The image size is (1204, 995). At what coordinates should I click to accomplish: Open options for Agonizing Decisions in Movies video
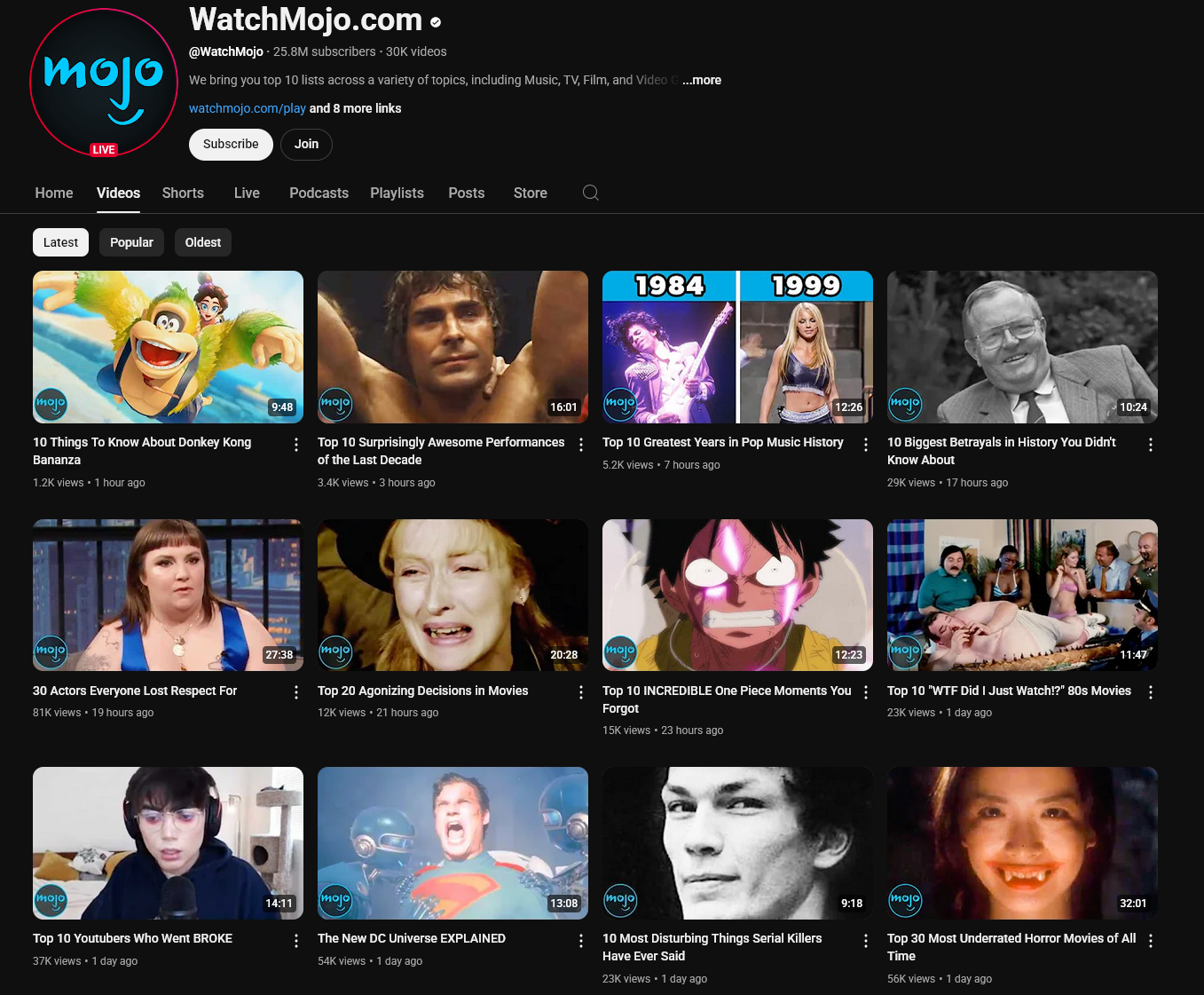point(581,692)
